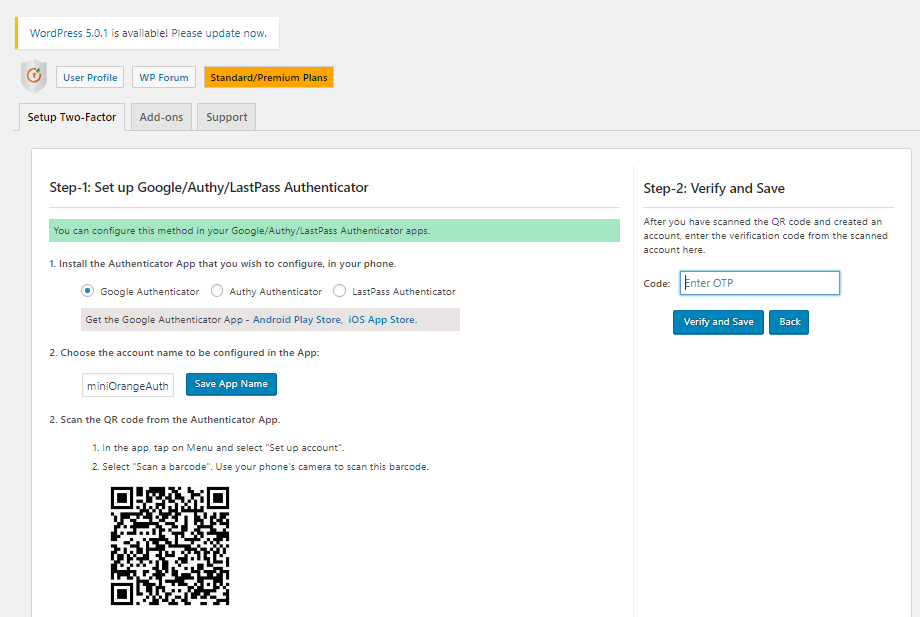Select the LastPass Authenticator radio button
The height and width of the screenshot is (617, 920).
(339, 290)
